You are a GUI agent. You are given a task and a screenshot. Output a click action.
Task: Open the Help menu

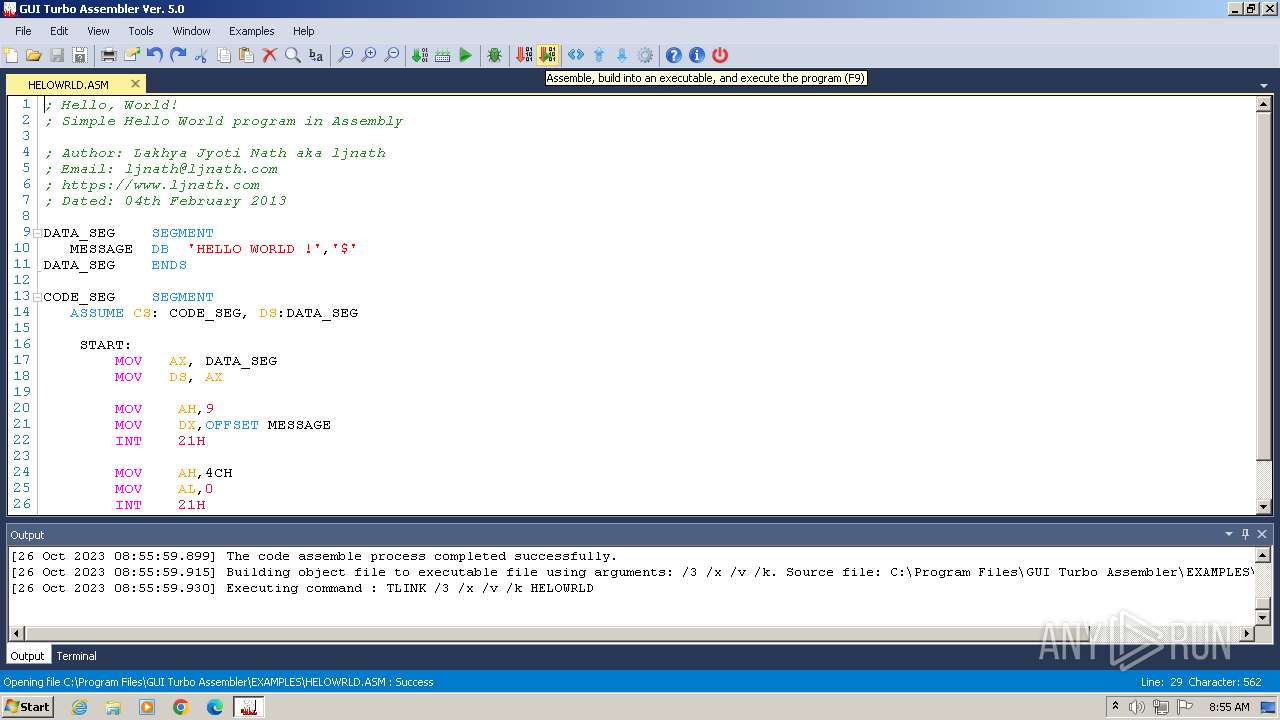[x=304, y=31]
